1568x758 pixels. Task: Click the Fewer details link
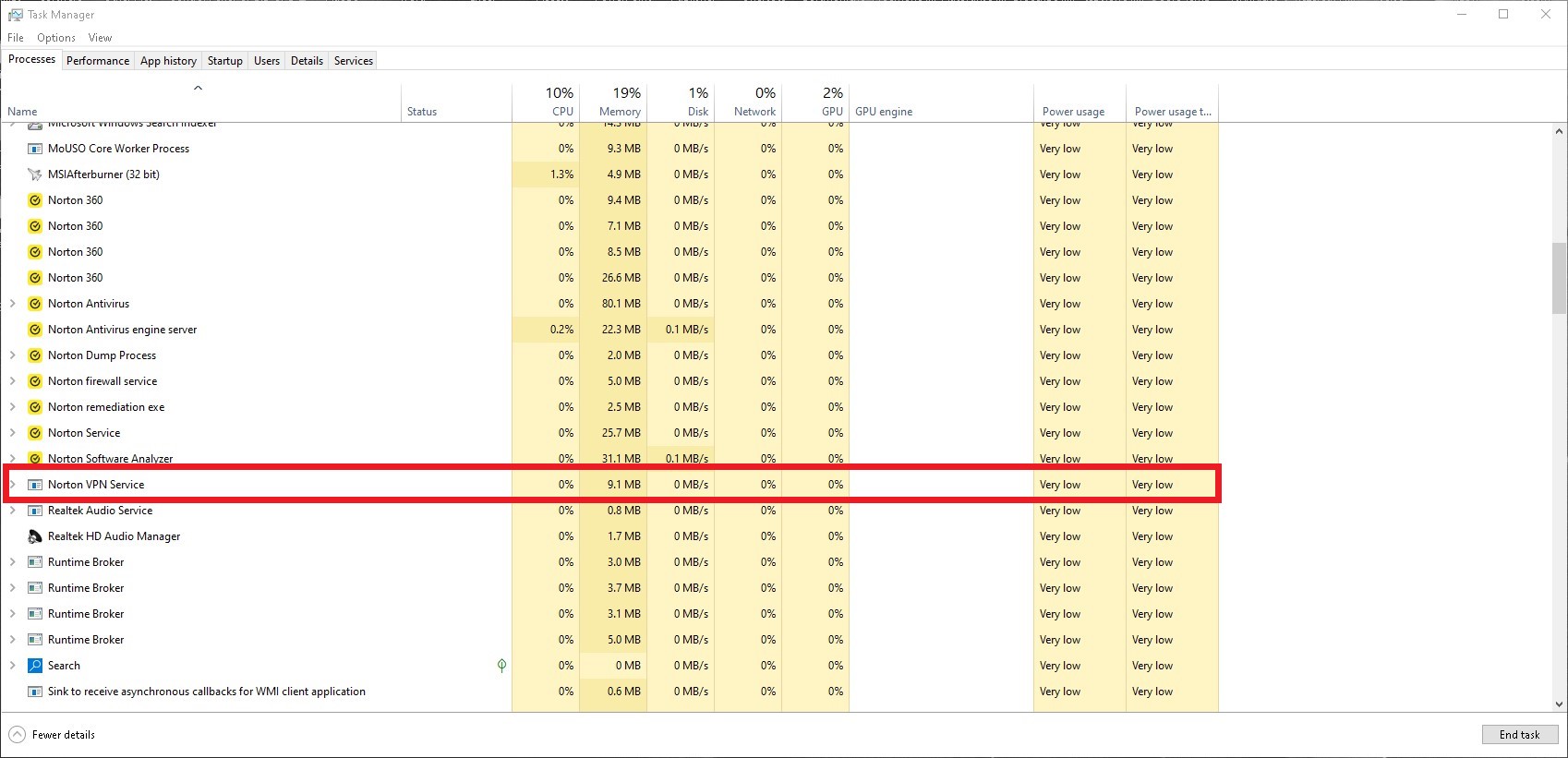pos(64,735)
